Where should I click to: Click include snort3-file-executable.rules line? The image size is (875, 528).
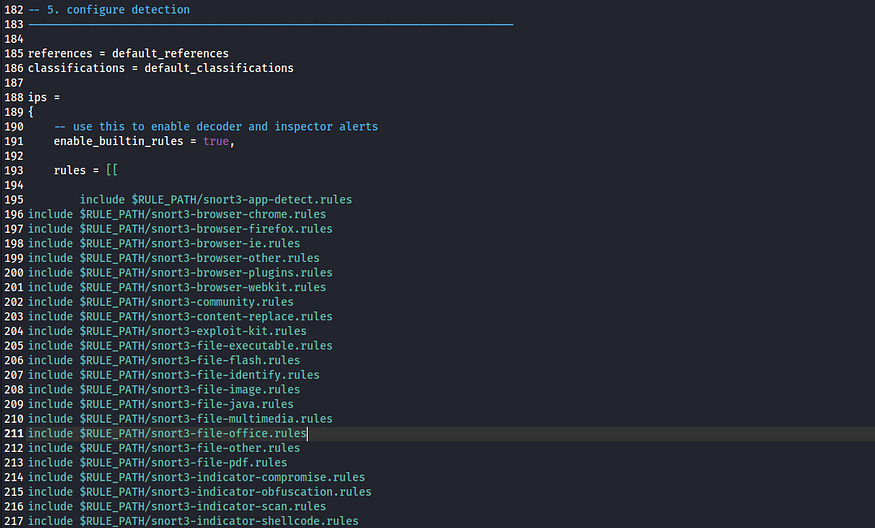180,345
